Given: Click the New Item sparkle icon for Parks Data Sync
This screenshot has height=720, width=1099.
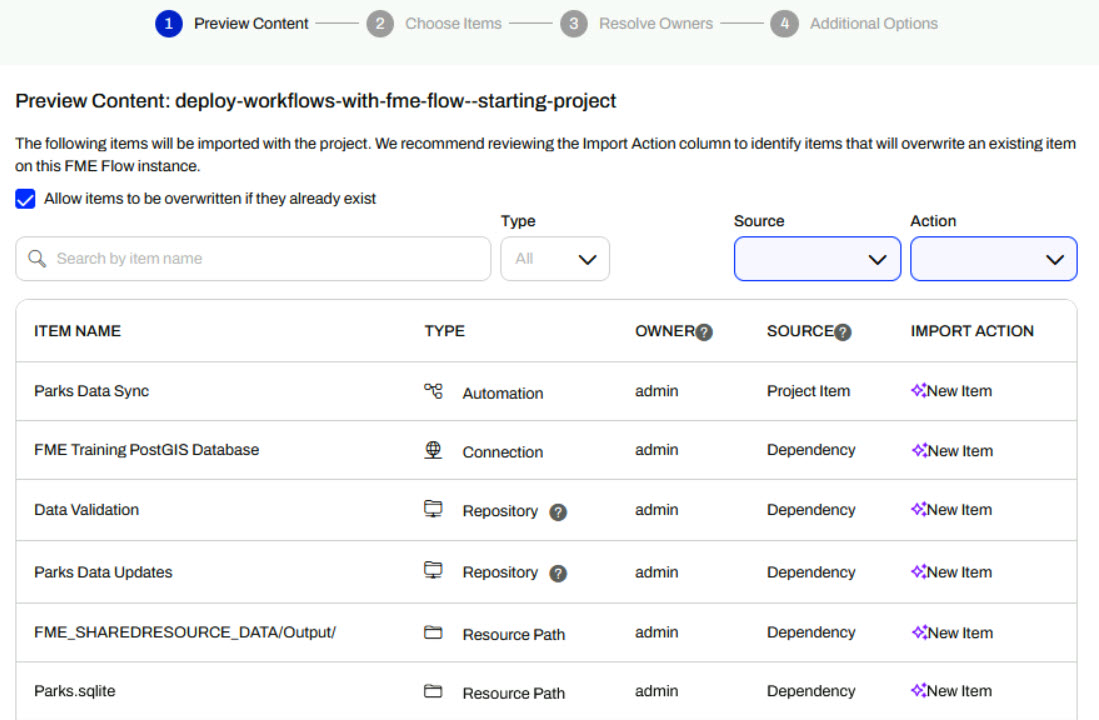Looking at the screenshot, I should 919,391.
